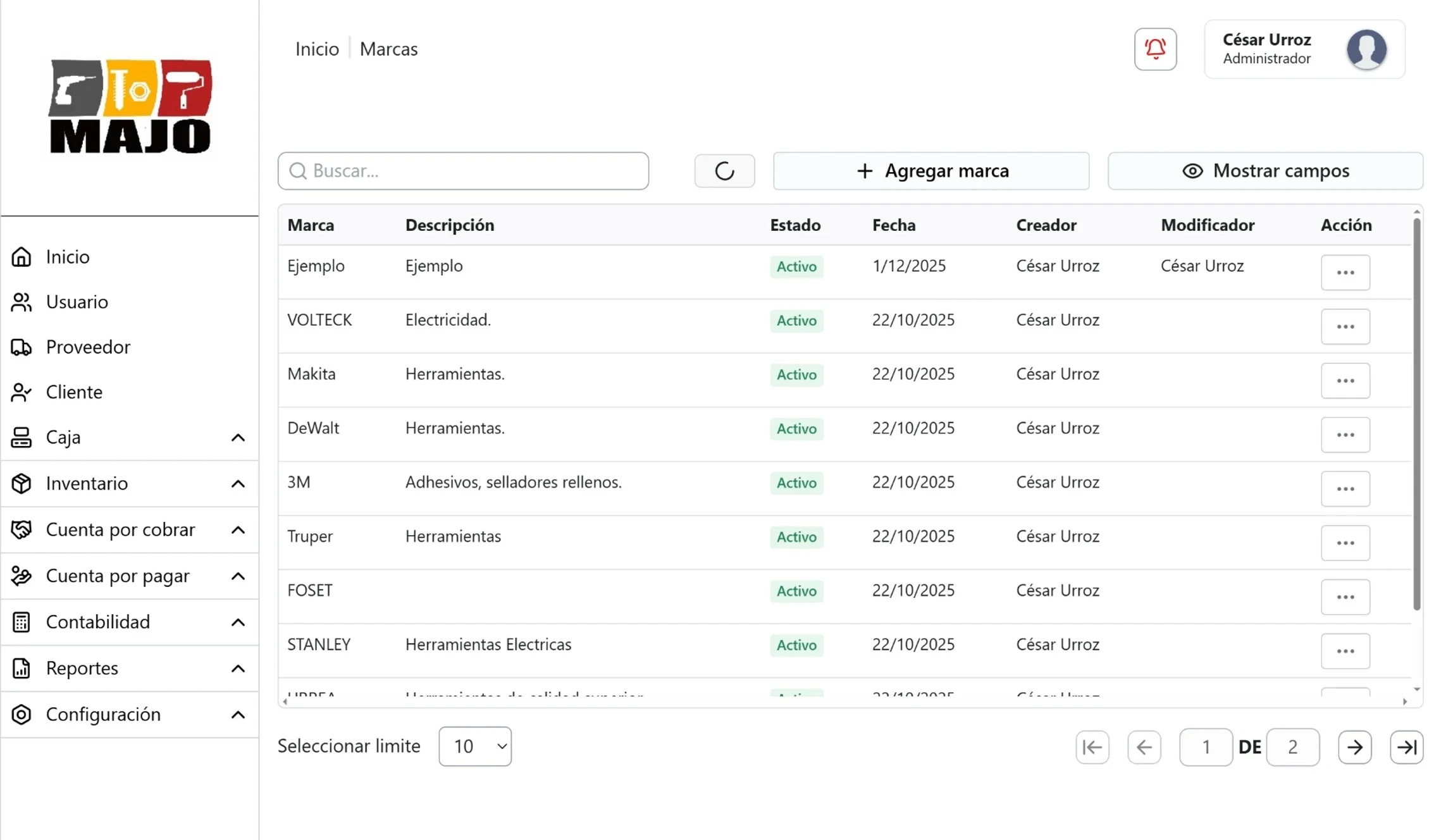The height and width of the screenshot is (840, 1441).
Task: Go to previous page arrow
Action: pyautogui.click(x=1144, y=747)
